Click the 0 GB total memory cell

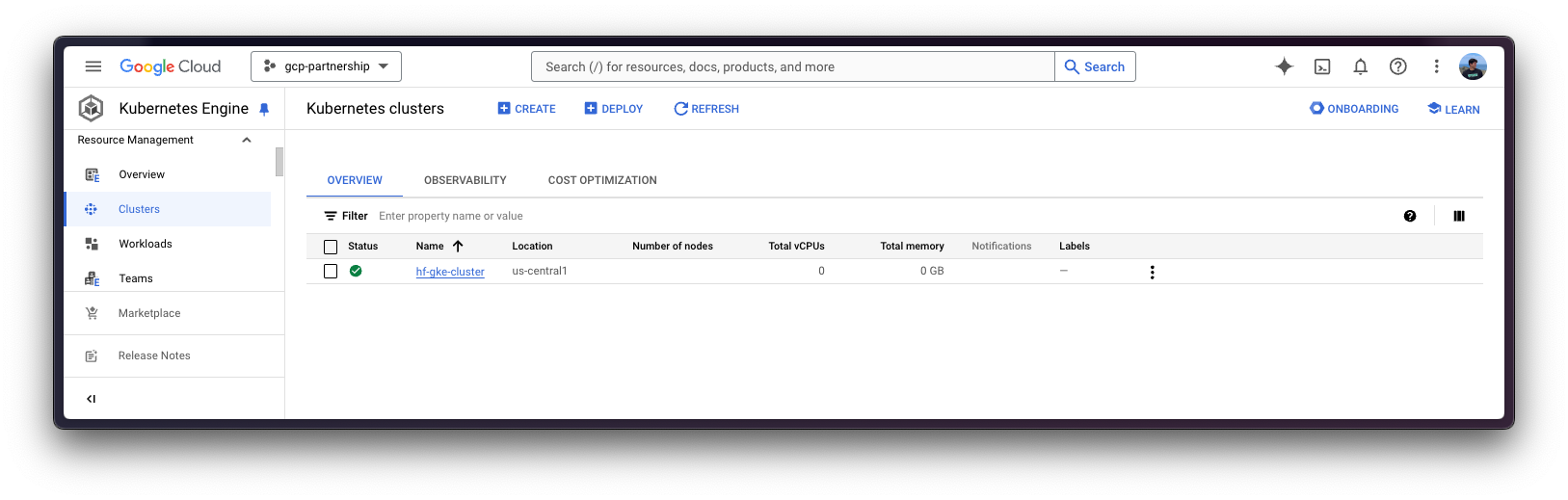pyautogui.click(x=932, y=271)
